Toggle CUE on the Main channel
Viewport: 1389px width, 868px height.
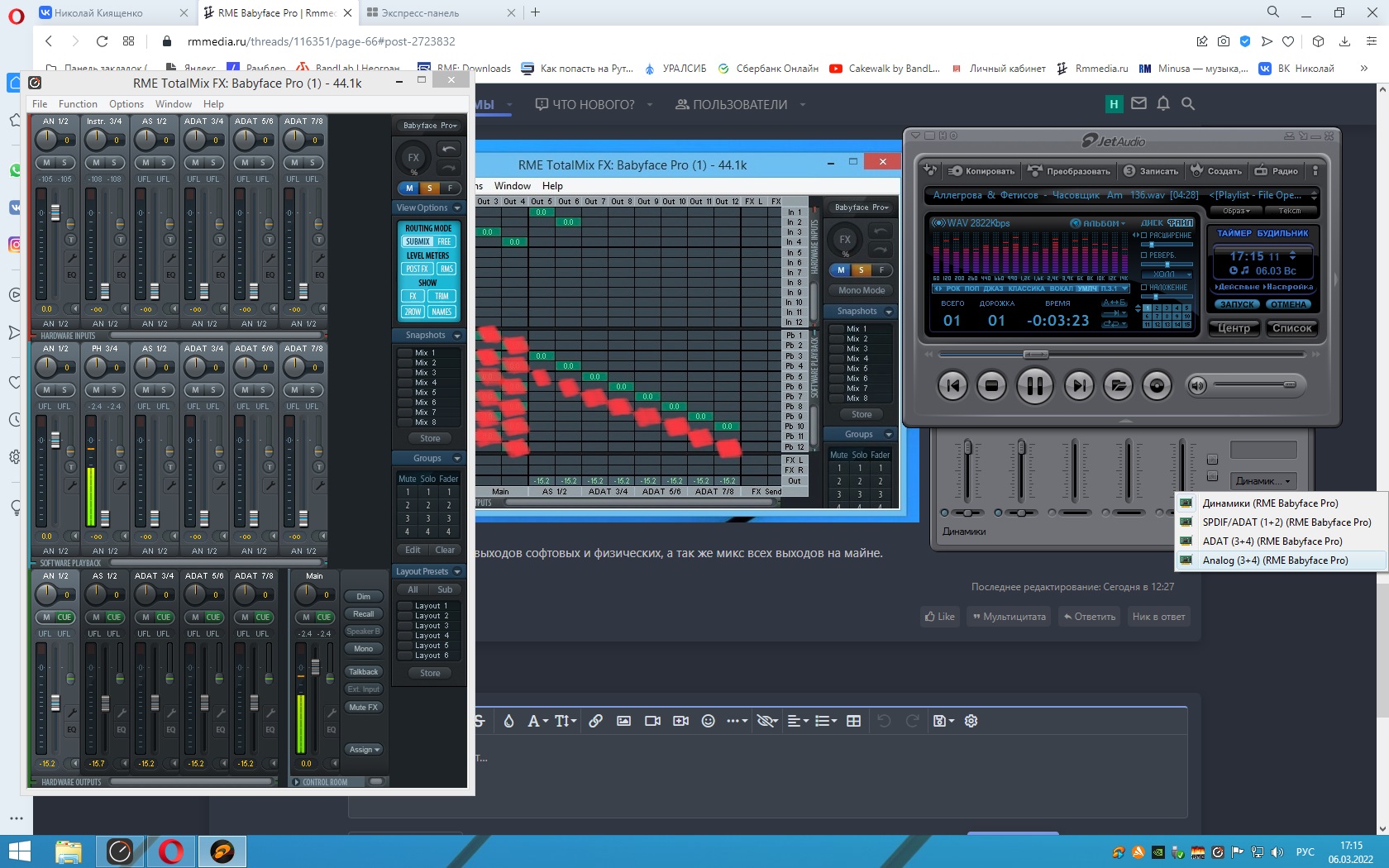pos(324,617)
